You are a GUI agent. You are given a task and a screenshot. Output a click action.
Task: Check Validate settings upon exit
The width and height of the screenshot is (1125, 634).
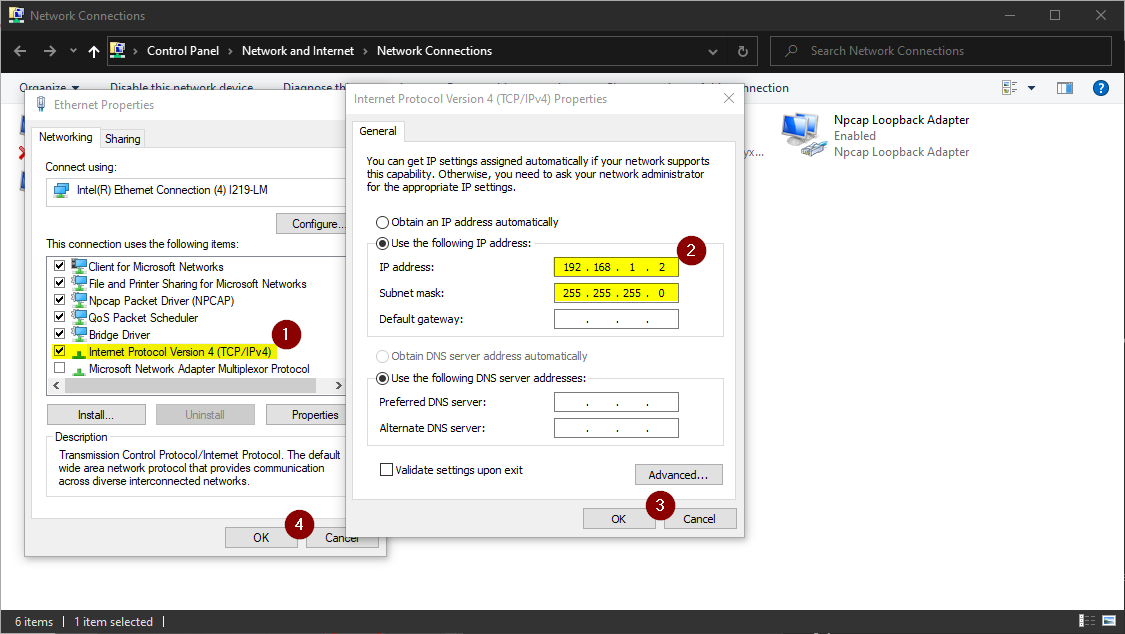386,470
